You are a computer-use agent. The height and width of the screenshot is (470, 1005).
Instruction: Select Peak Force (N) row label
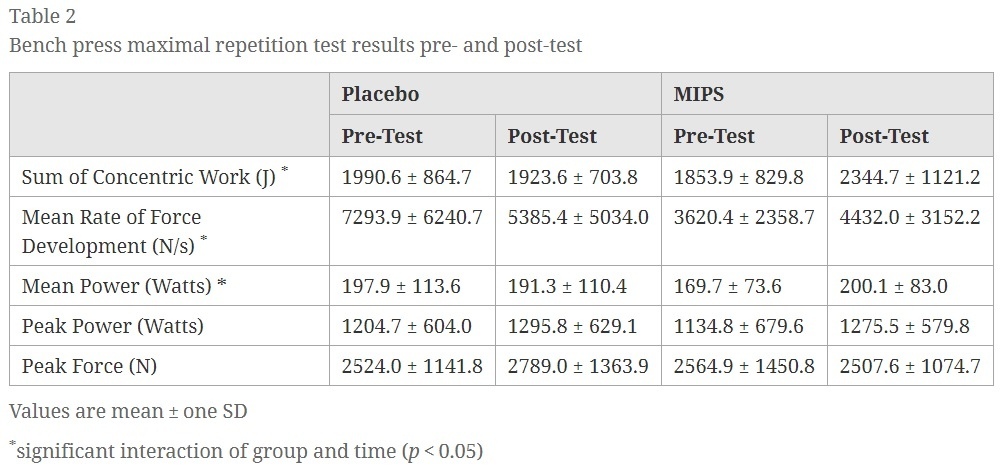tap(89, 366)
